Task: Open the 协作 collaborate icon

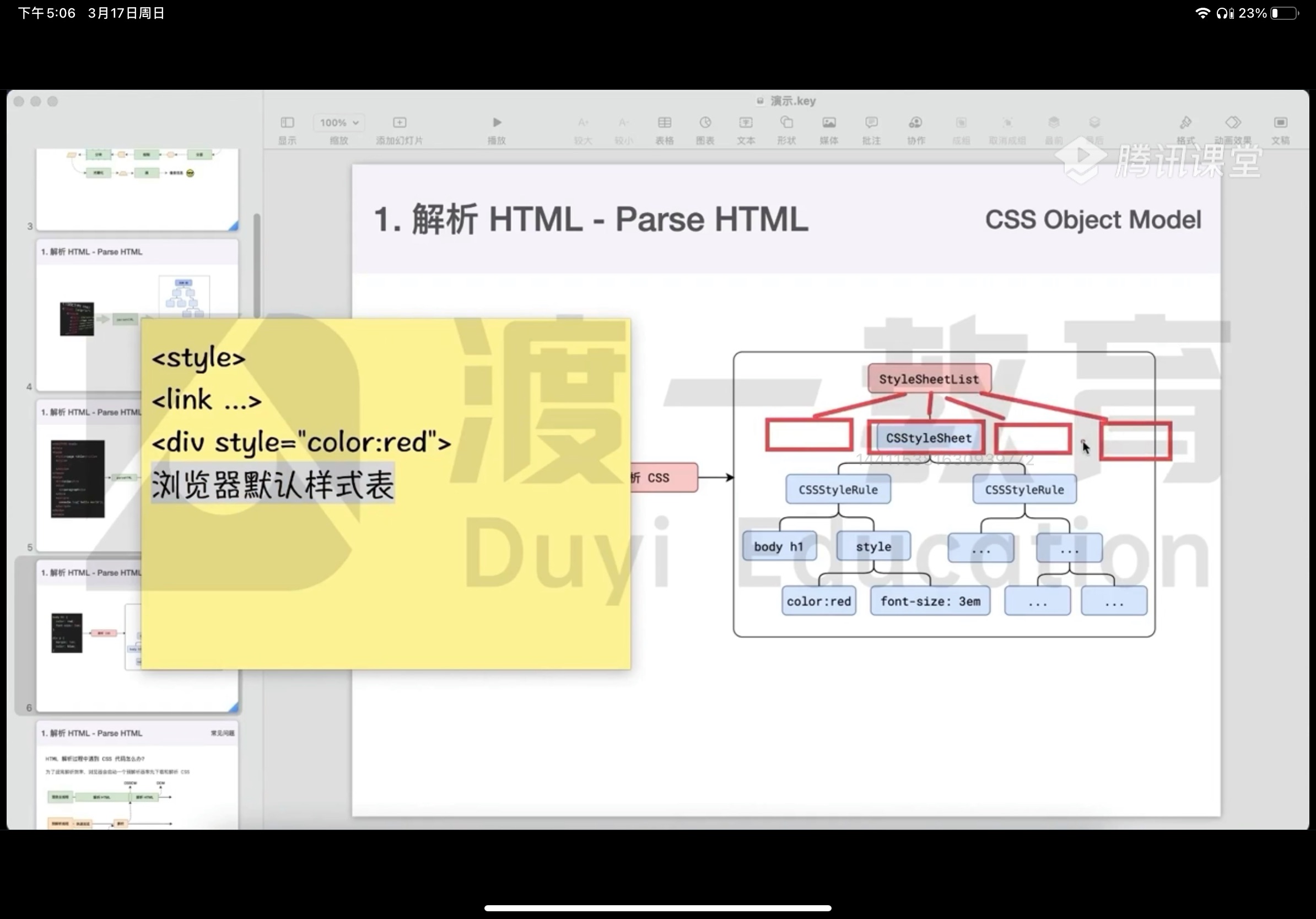Action: (915, 123)
